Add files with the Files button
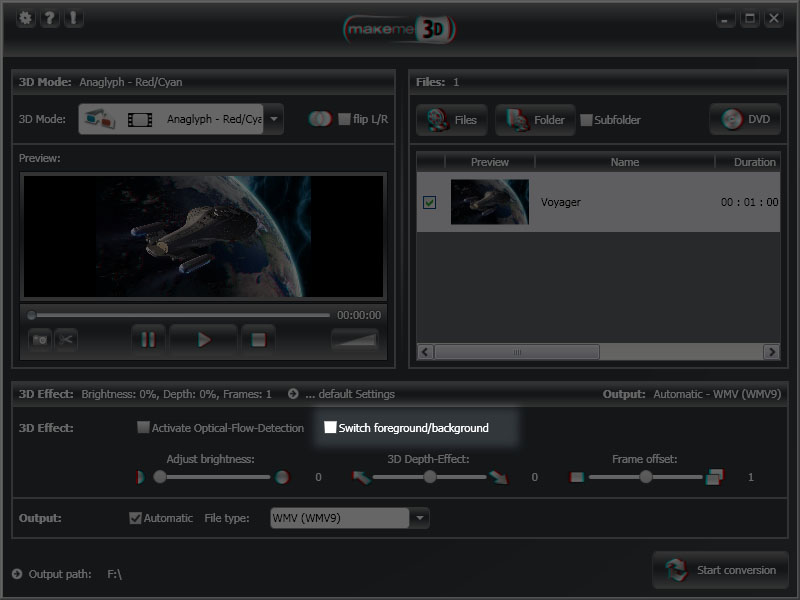This screenshot has width=800, height=600. [452, 120]
